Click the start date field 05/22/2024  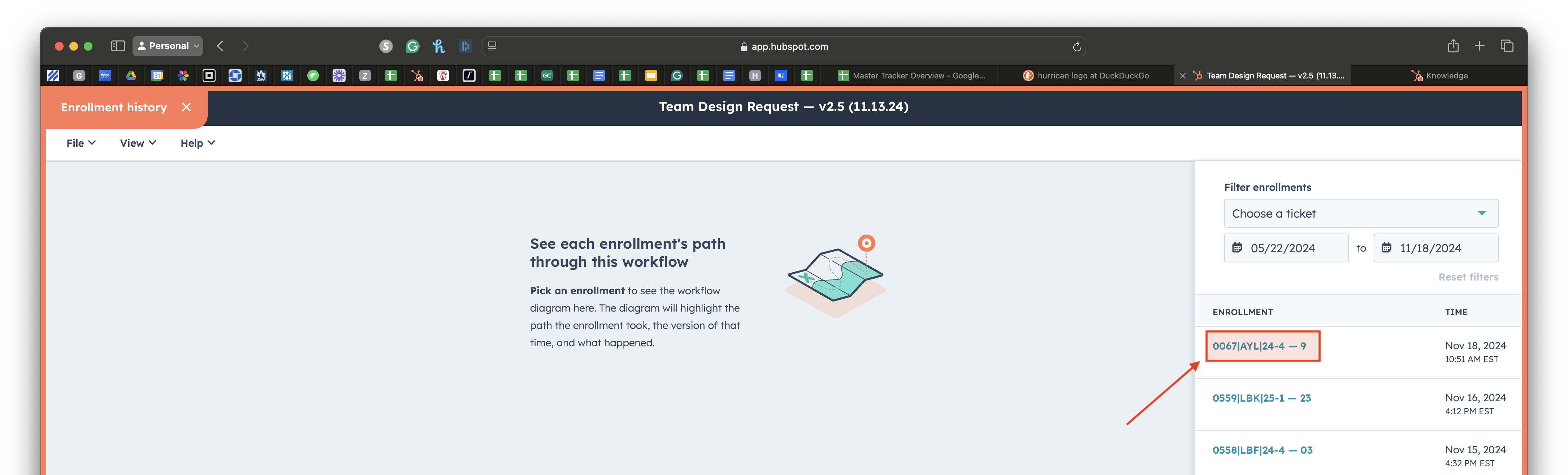(x=1286, y=248)
